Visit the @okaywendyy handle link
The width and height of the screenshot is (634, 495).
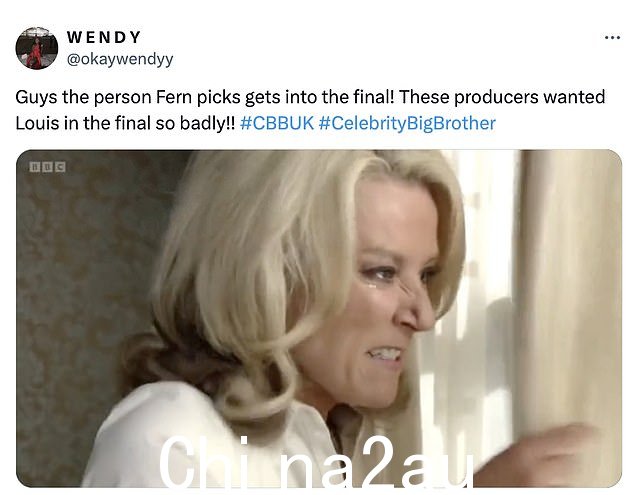pos(120,59)
